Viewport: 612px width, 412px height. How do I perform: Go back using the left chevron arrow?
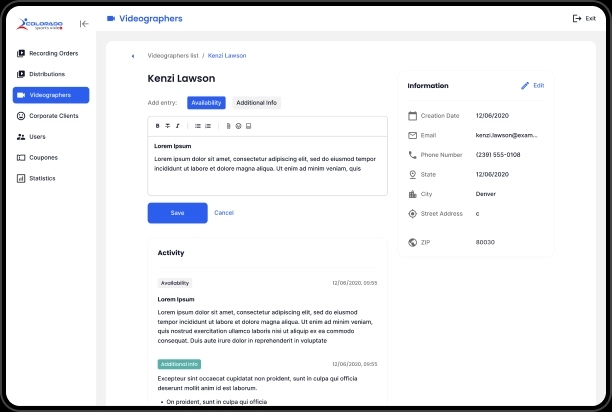point(133,56)
